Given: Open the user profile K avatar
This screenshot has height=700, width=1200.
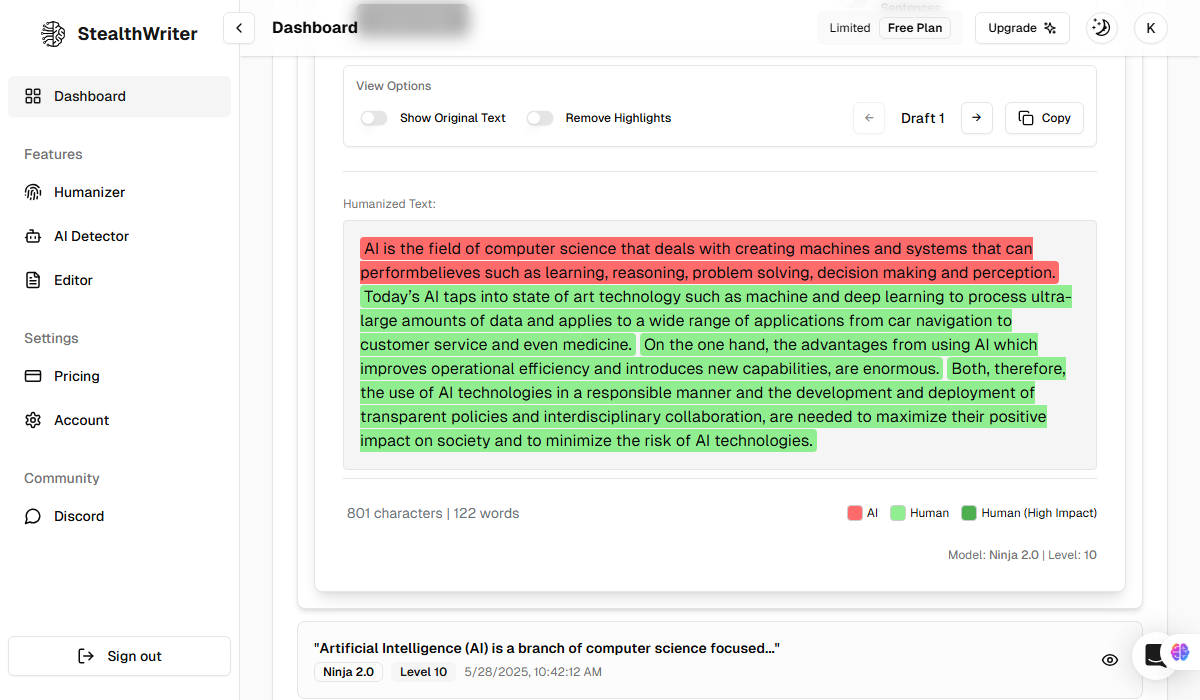Looking at the screenshot, I should pos(1151,28).
